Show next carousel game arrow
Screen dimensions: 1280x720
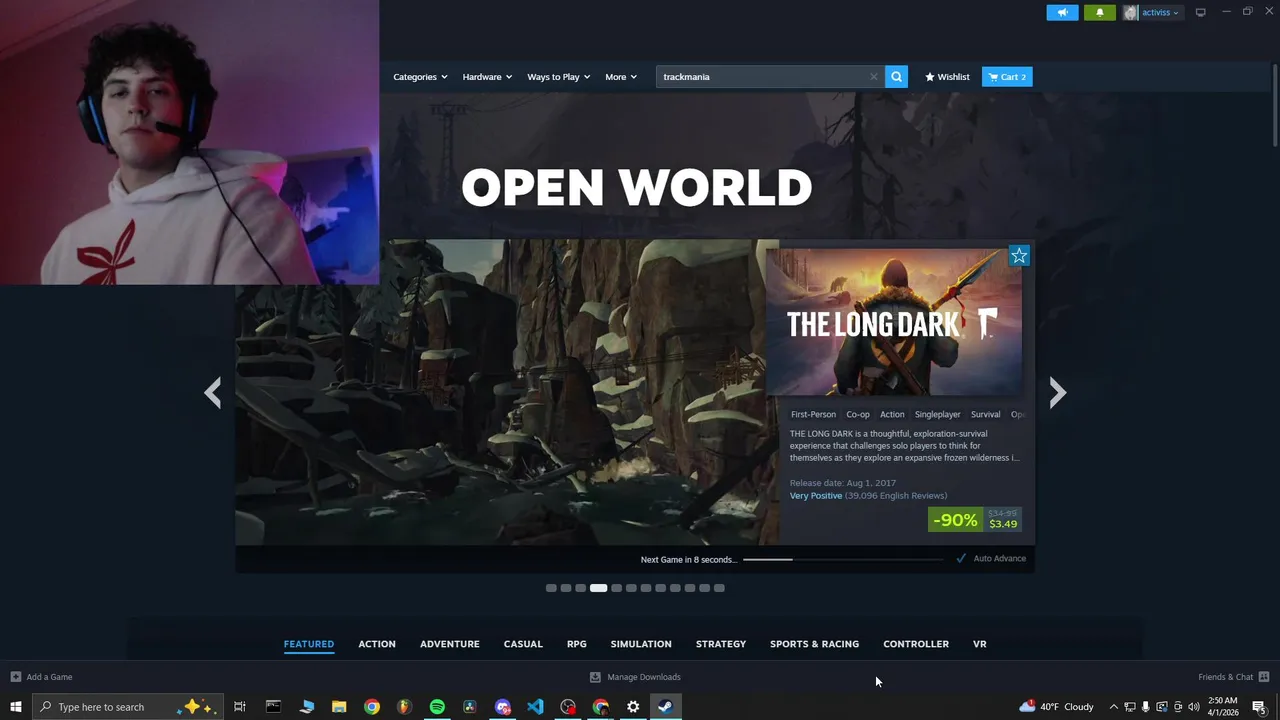tap(1058, 392)
